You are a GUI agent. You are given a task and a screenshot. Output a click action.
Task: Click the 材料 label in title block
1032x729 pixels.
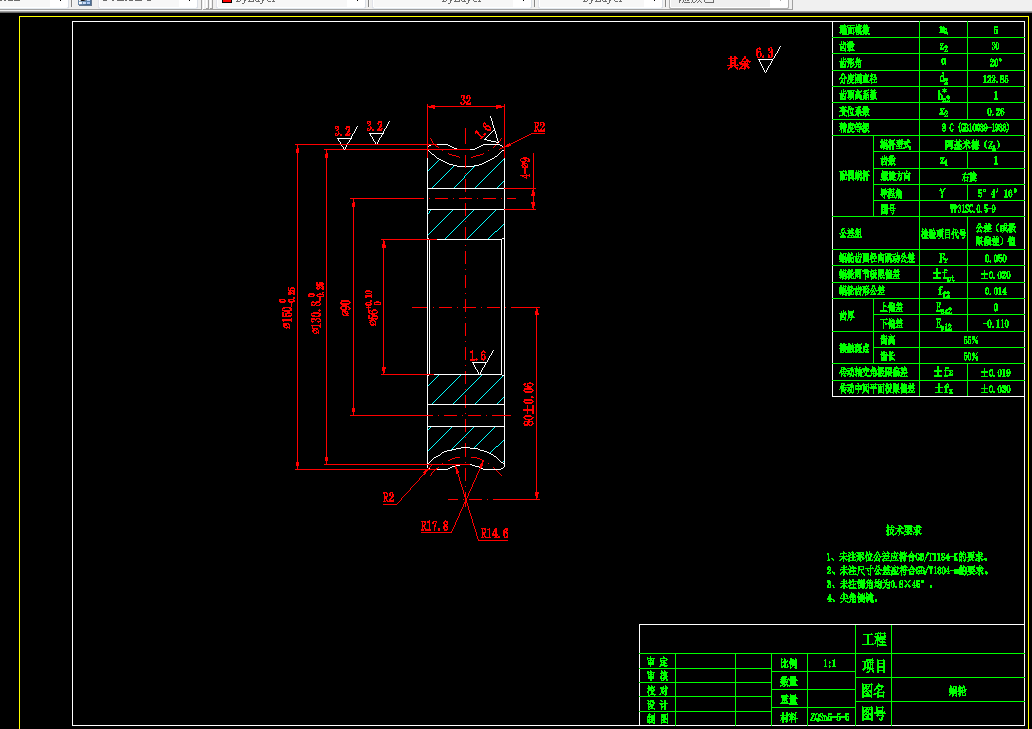[788, 717]
